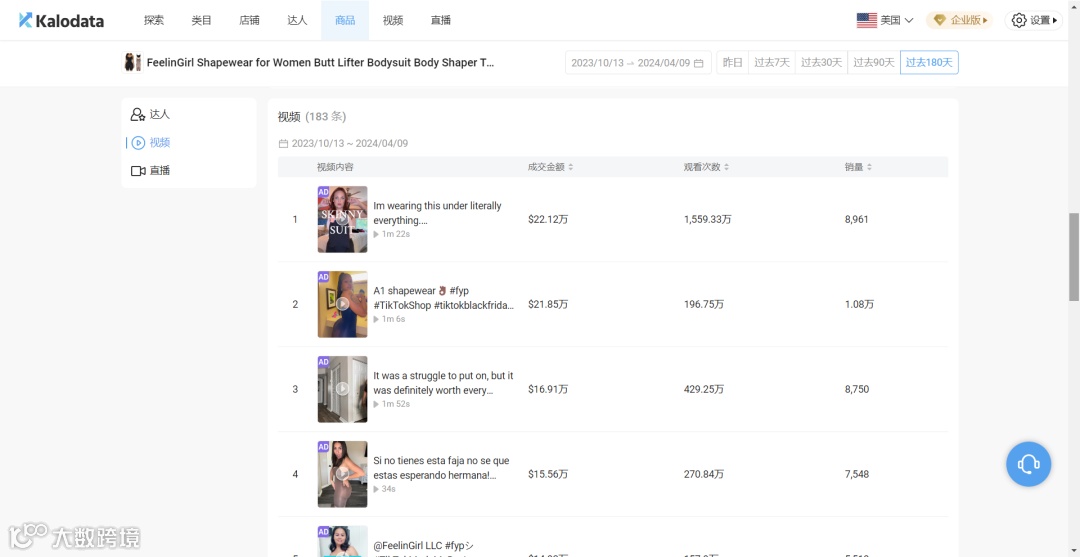
Task: Click 'It was a struggle to put on' title
Action: point(444,383)
